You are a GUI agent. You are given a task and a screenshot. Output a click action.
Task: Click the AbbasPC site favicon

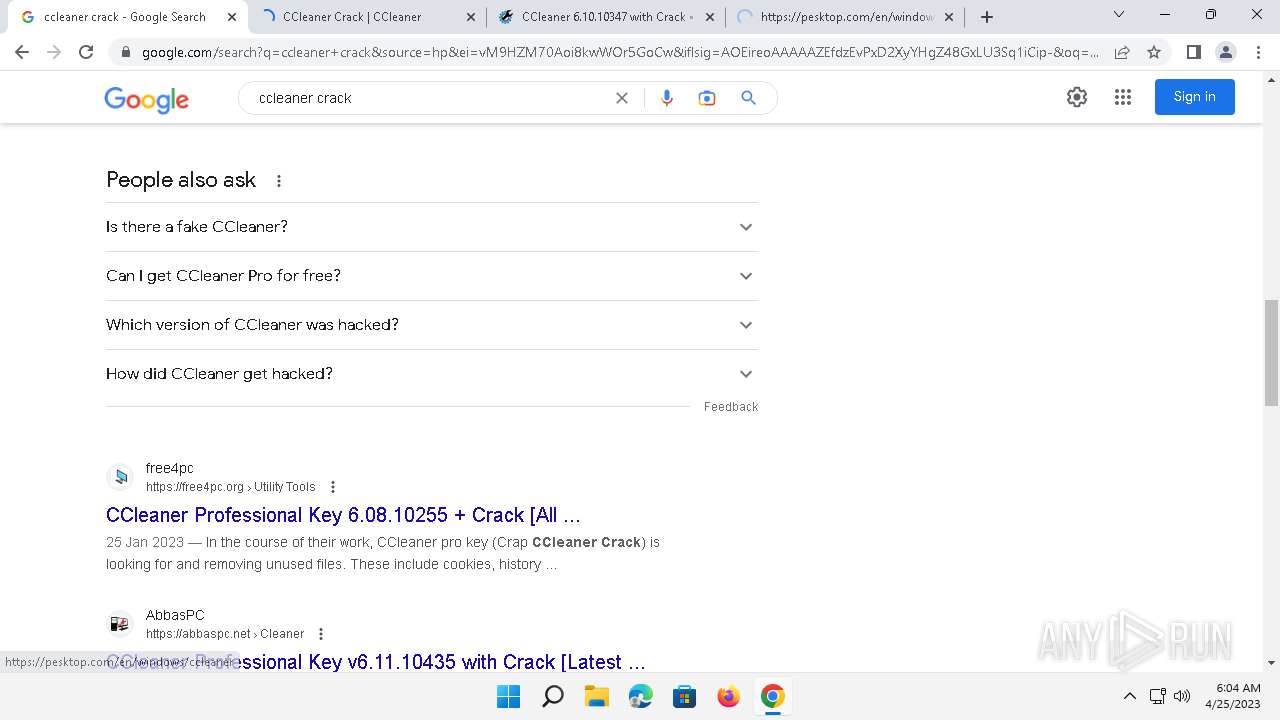click(120, 624)
